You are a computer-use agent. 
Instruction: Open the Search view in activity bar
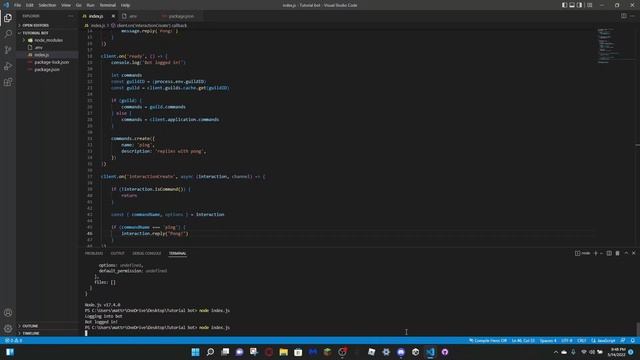point(8,34)
